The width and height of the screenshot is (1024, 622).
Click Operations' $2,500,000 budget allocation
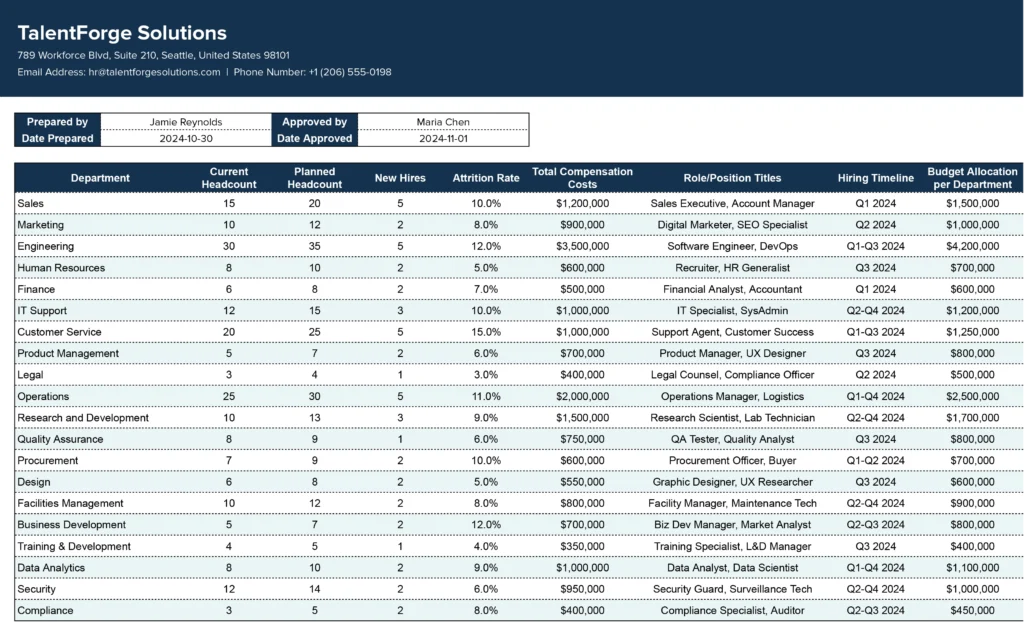click(972, 397)
